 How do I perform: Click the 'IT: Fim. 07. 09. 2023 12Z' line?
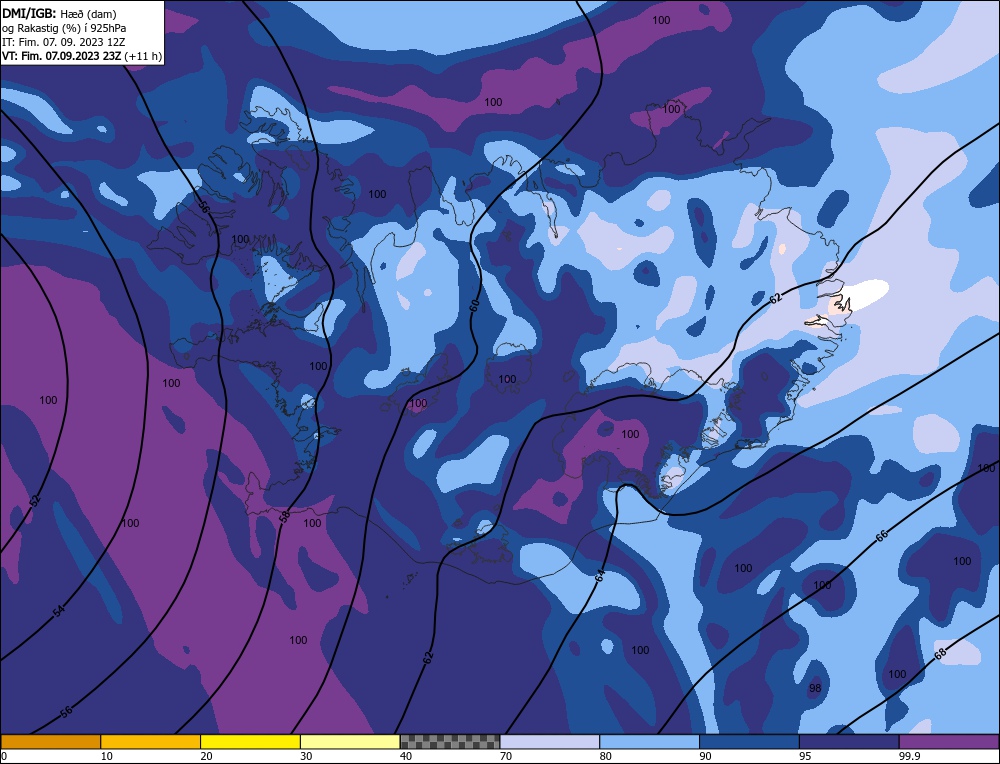point(64,42)
